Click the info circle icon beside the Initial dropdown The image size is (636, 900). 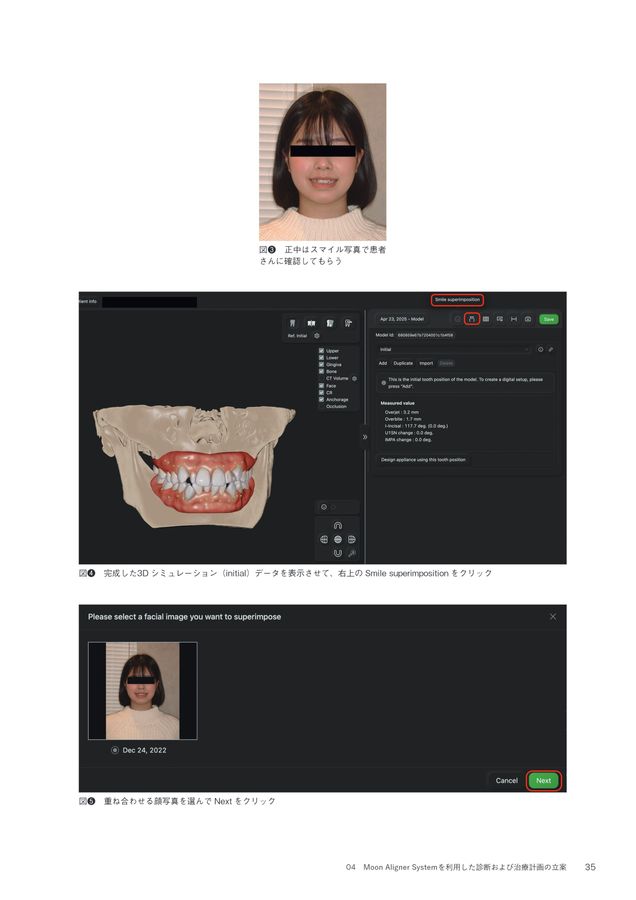(540, 349)
